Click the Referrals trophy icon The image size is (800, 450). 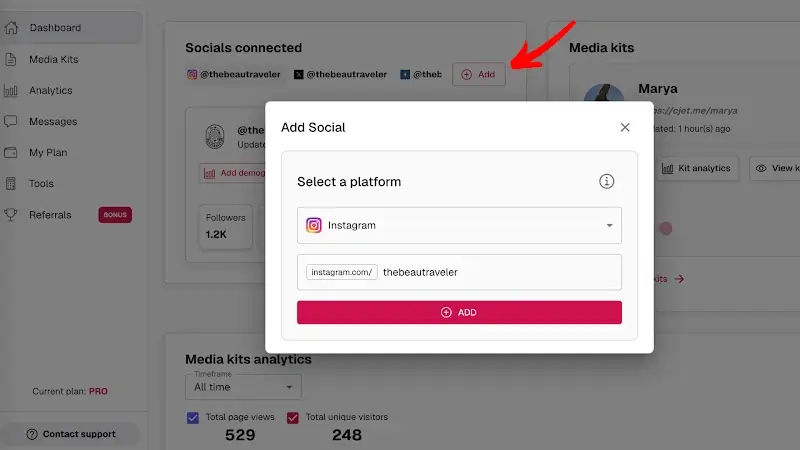tap(12, 214)
